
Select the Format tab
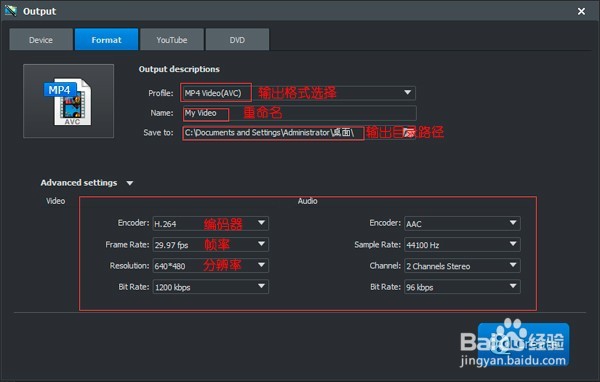[x=106, y=39]
